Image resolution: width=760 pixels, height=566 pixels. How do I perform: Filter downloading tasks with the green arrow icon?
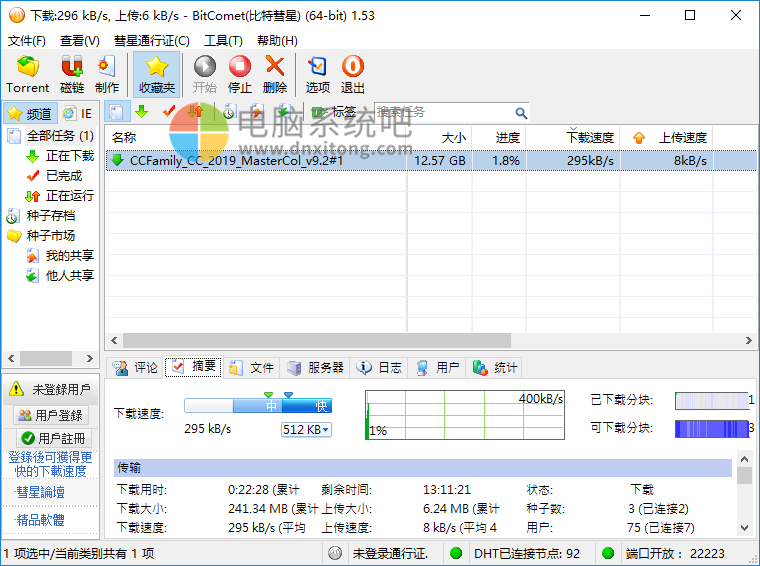click(x=142, y=112)
